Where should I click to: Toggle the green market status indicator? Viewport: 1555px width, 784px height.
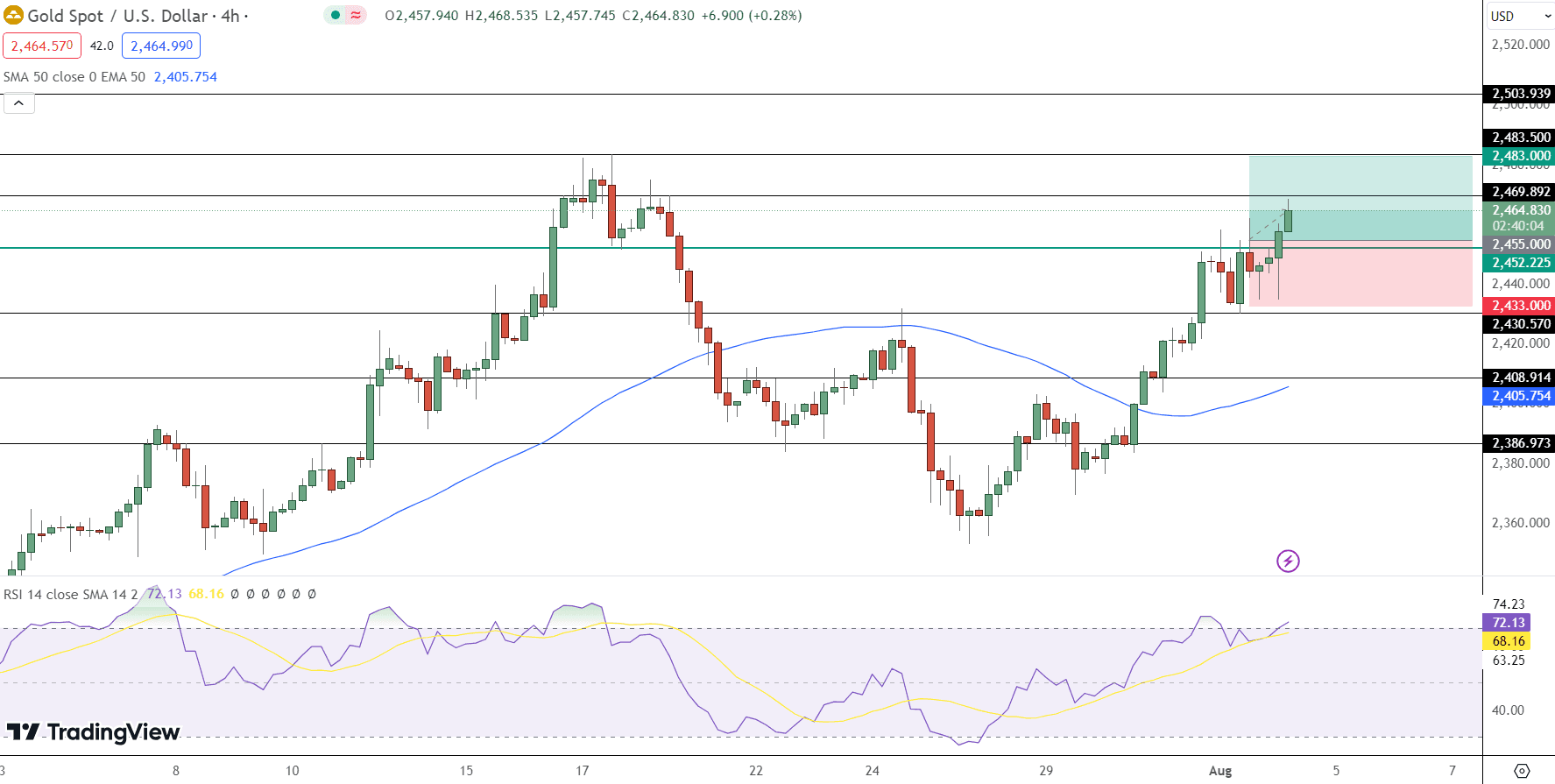pyautogui.click(x=336, y=15)
